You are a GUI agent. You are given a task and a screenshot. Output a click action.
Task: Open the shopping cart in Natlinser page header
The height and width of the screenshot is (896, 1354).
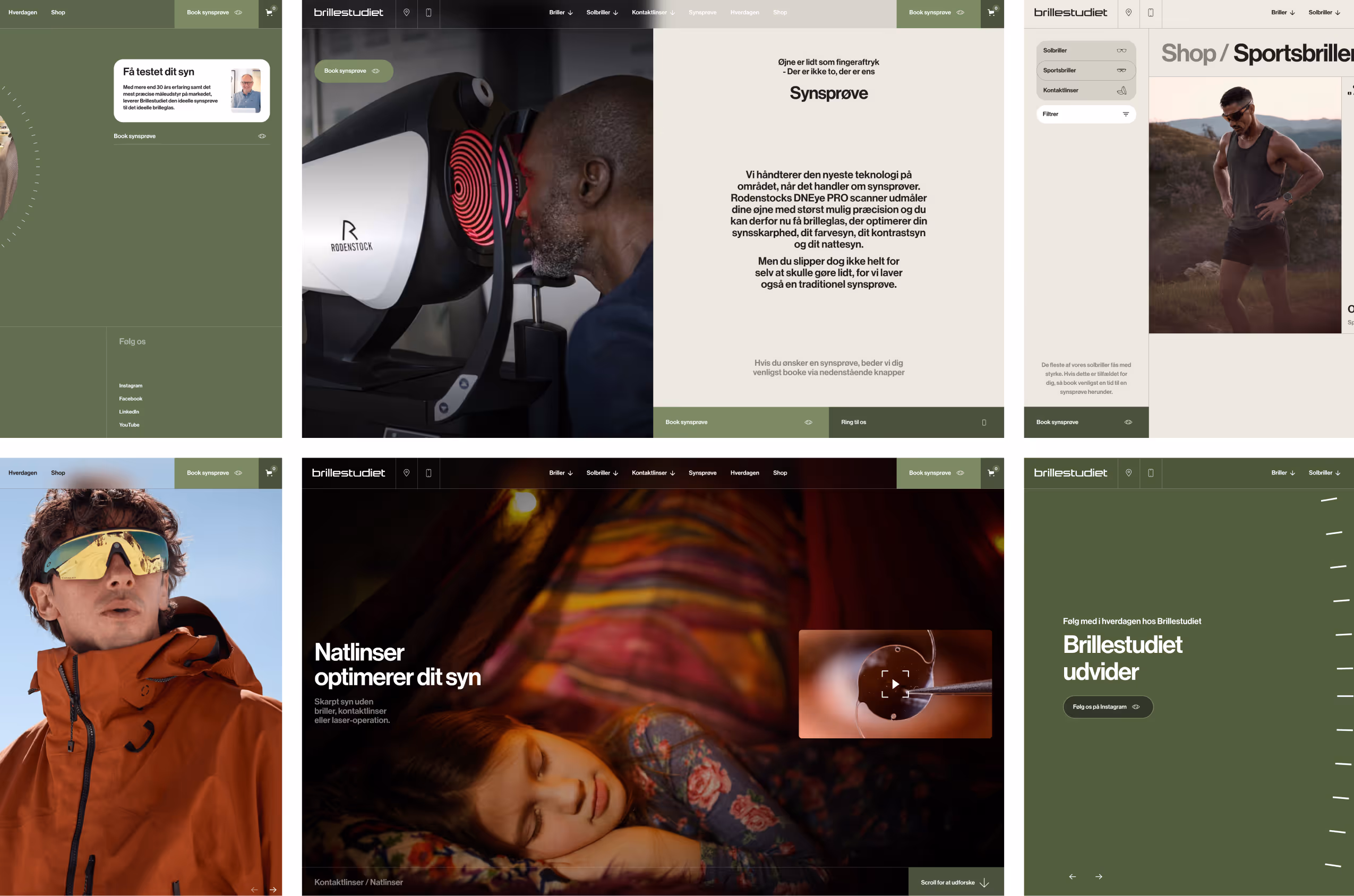point(992,472)
